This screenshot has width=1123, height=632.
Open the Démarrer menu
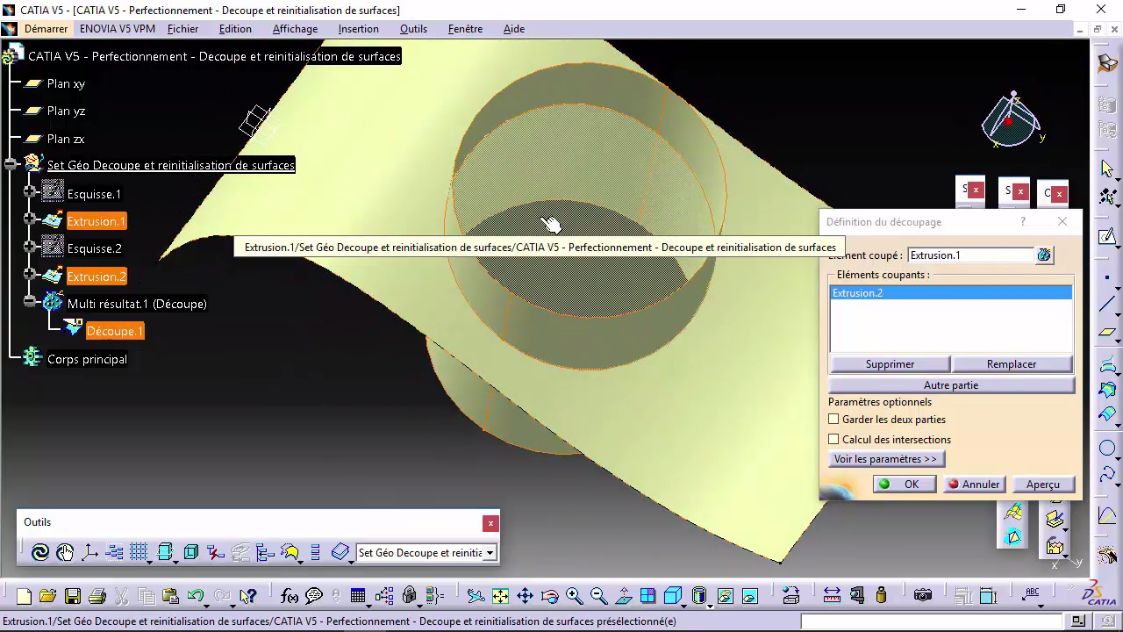46,29
